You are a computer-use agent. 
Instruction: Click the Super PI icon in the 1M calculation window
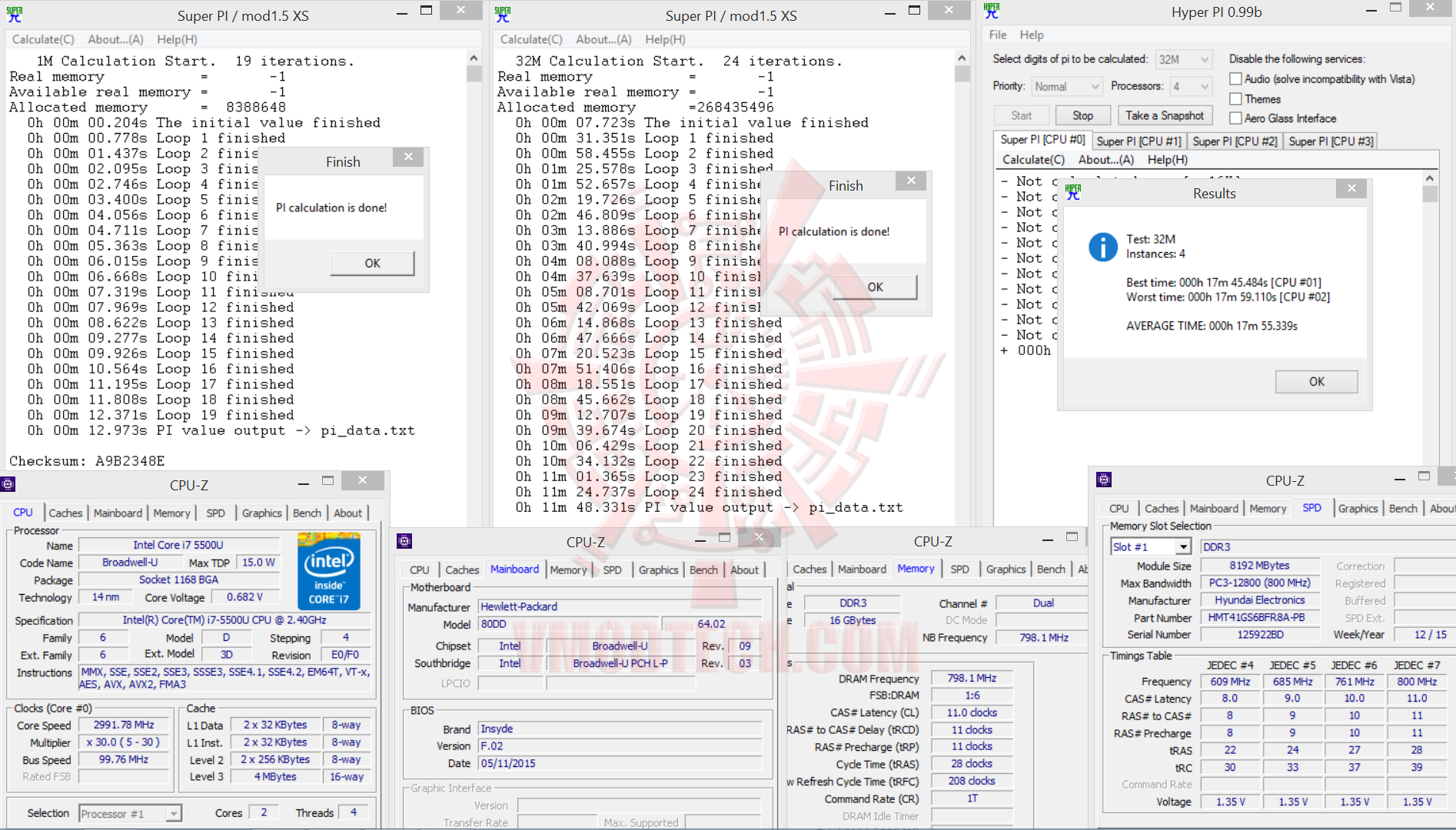(x=15, y=15)
